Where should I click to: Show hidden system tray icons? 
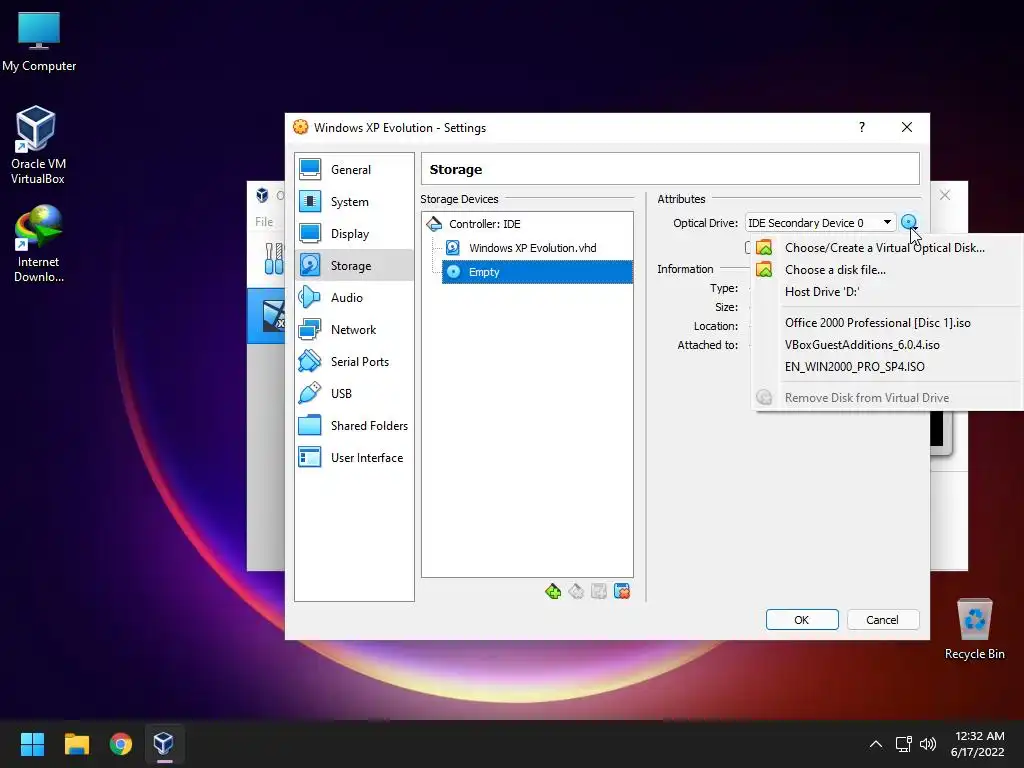pyautogui.click(x=876, y=744)
